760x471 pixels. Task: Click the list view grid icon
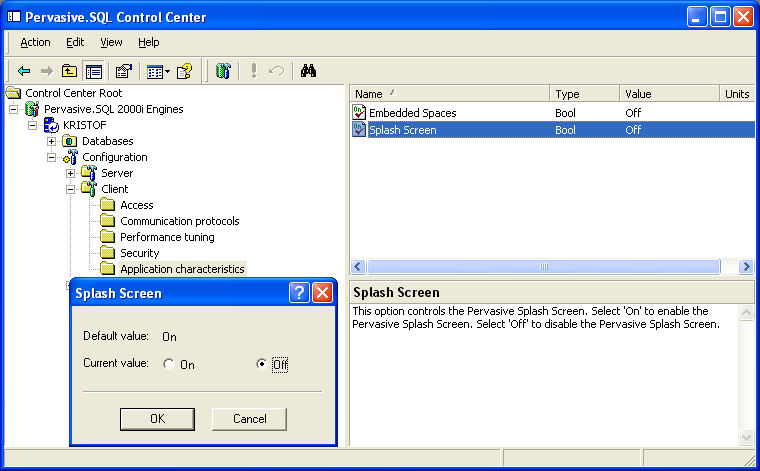point(155,72)
